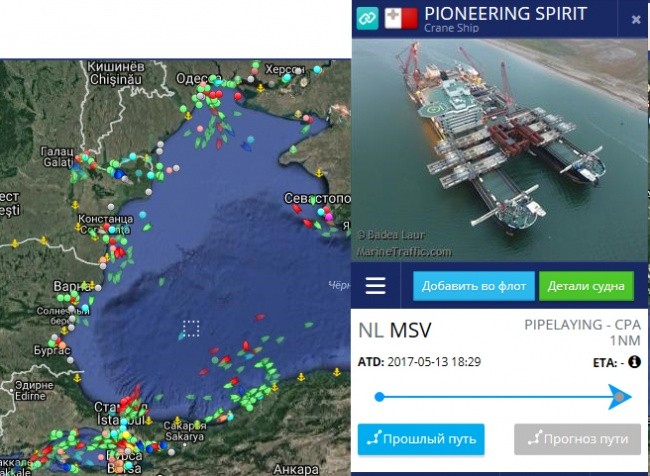The image size is (650, 476).
Task: Click the Одесса city label on map
Action: 195,78
